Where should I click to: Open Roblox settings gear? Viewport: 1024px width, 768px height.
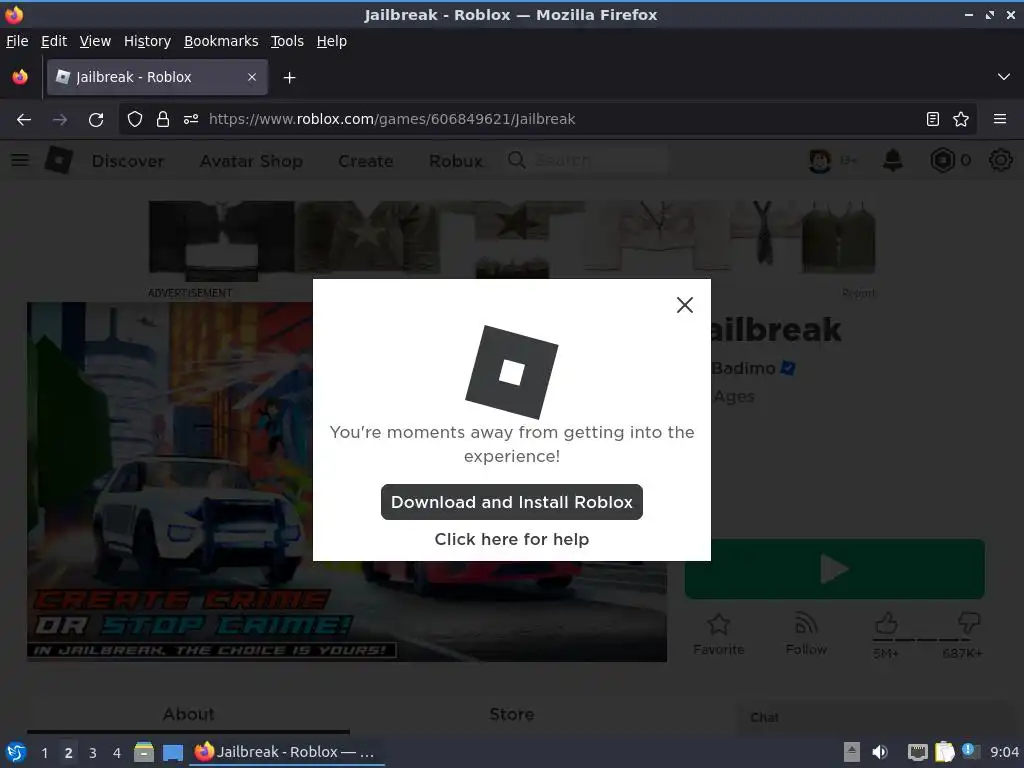click(1000, 160)
